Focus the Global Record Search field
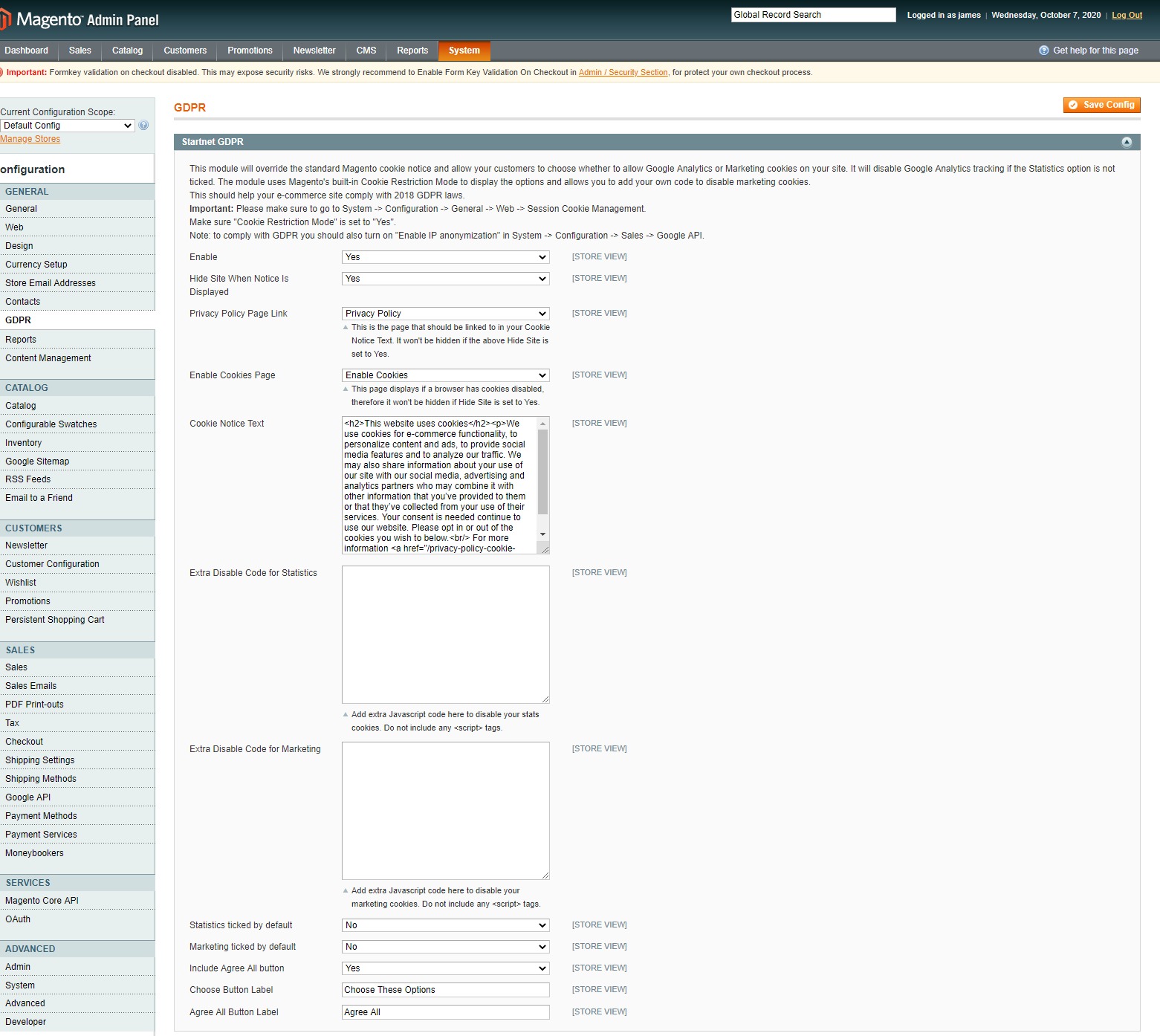Screen dimensions: 1160x1036 (x=814, y=15)
